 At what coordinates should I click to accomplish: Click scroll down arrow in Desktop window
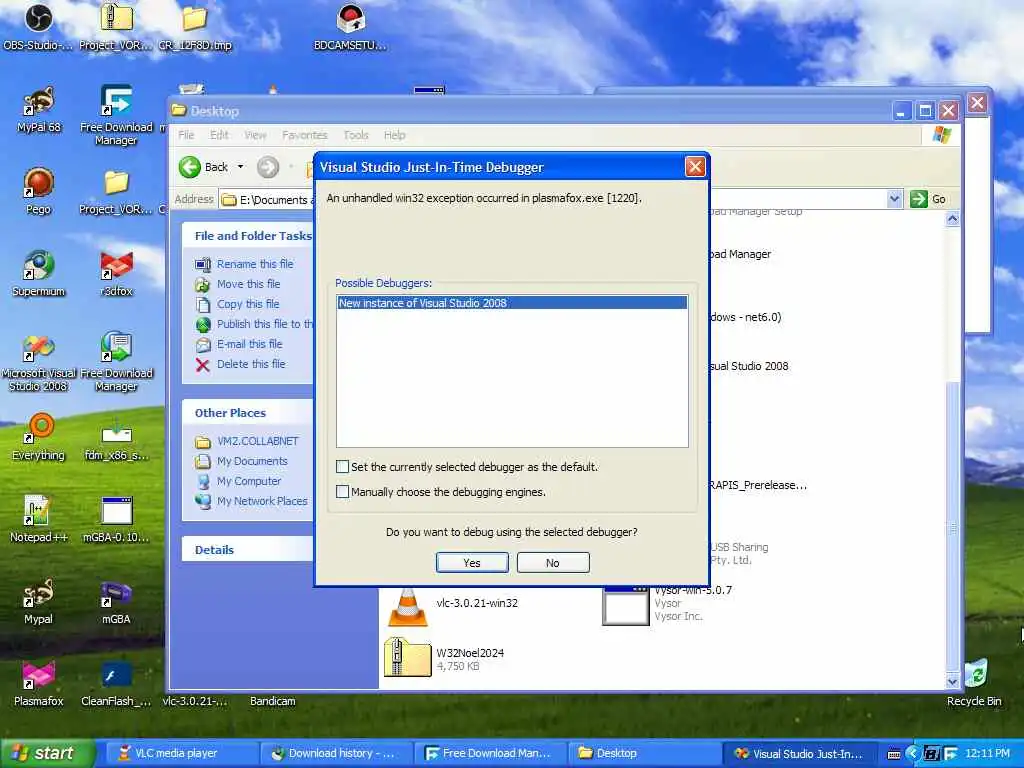pyautogui.click(x=953, y=681)
